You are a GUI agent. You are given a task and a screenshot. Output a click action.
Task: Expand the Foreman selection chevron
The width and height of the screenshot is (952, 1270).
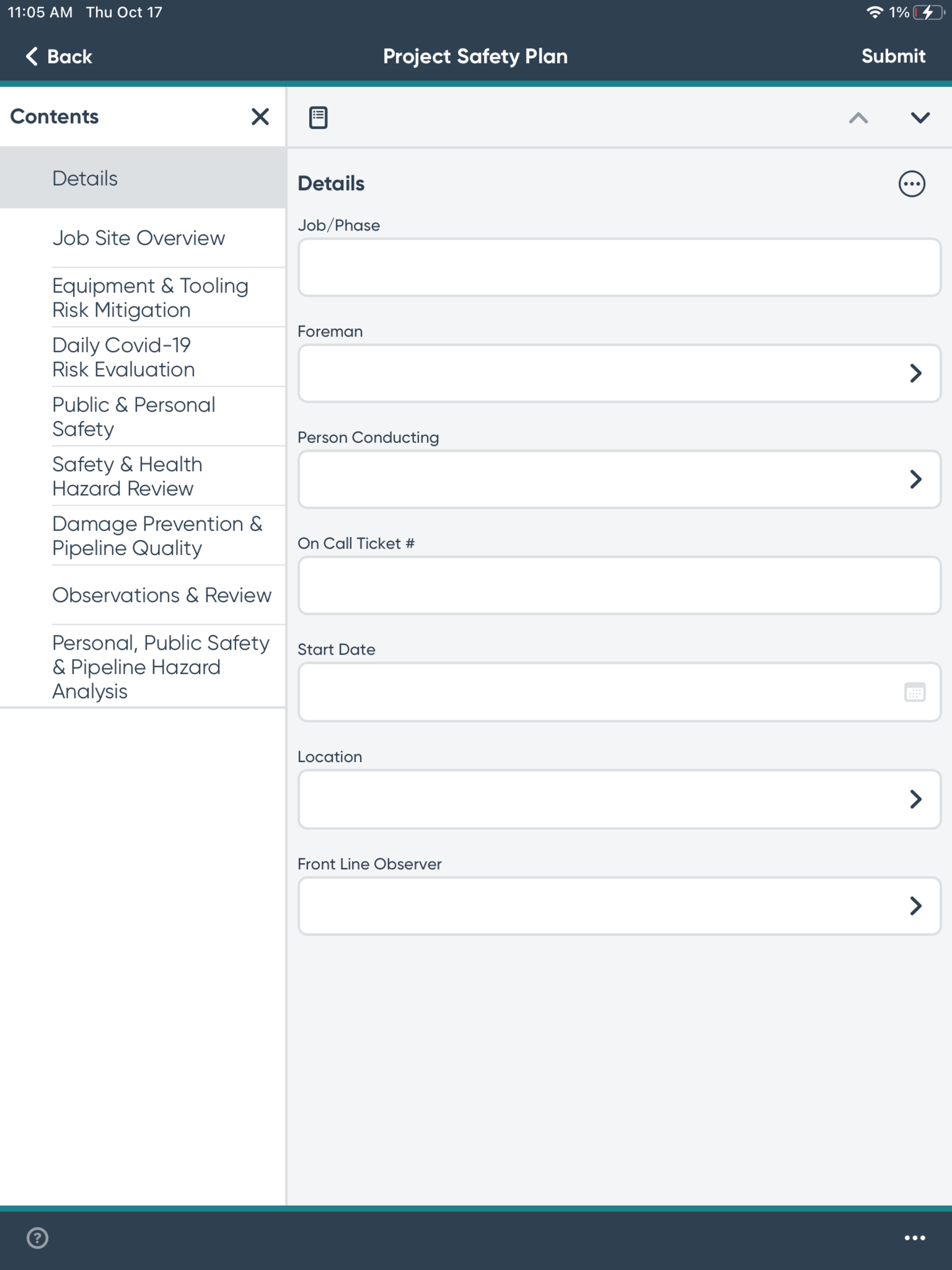point(915,373)
